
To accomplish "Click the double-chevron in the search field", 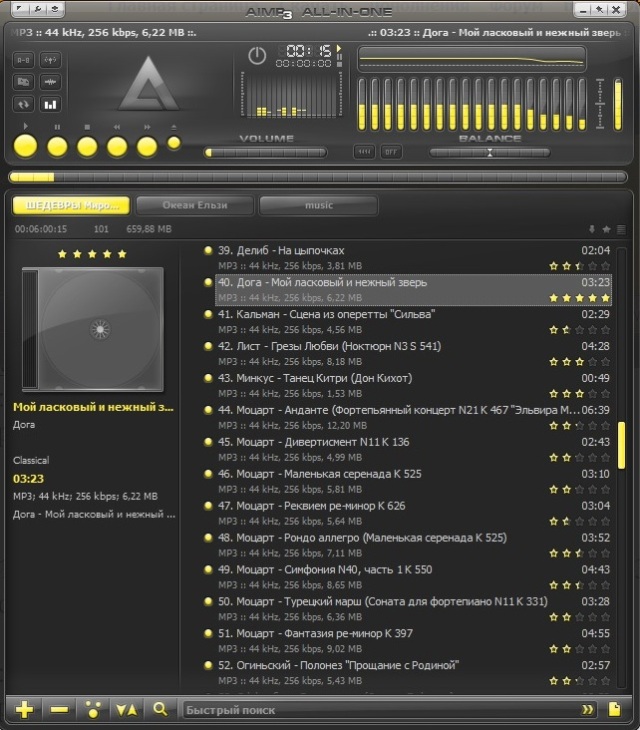I will 587,710.
